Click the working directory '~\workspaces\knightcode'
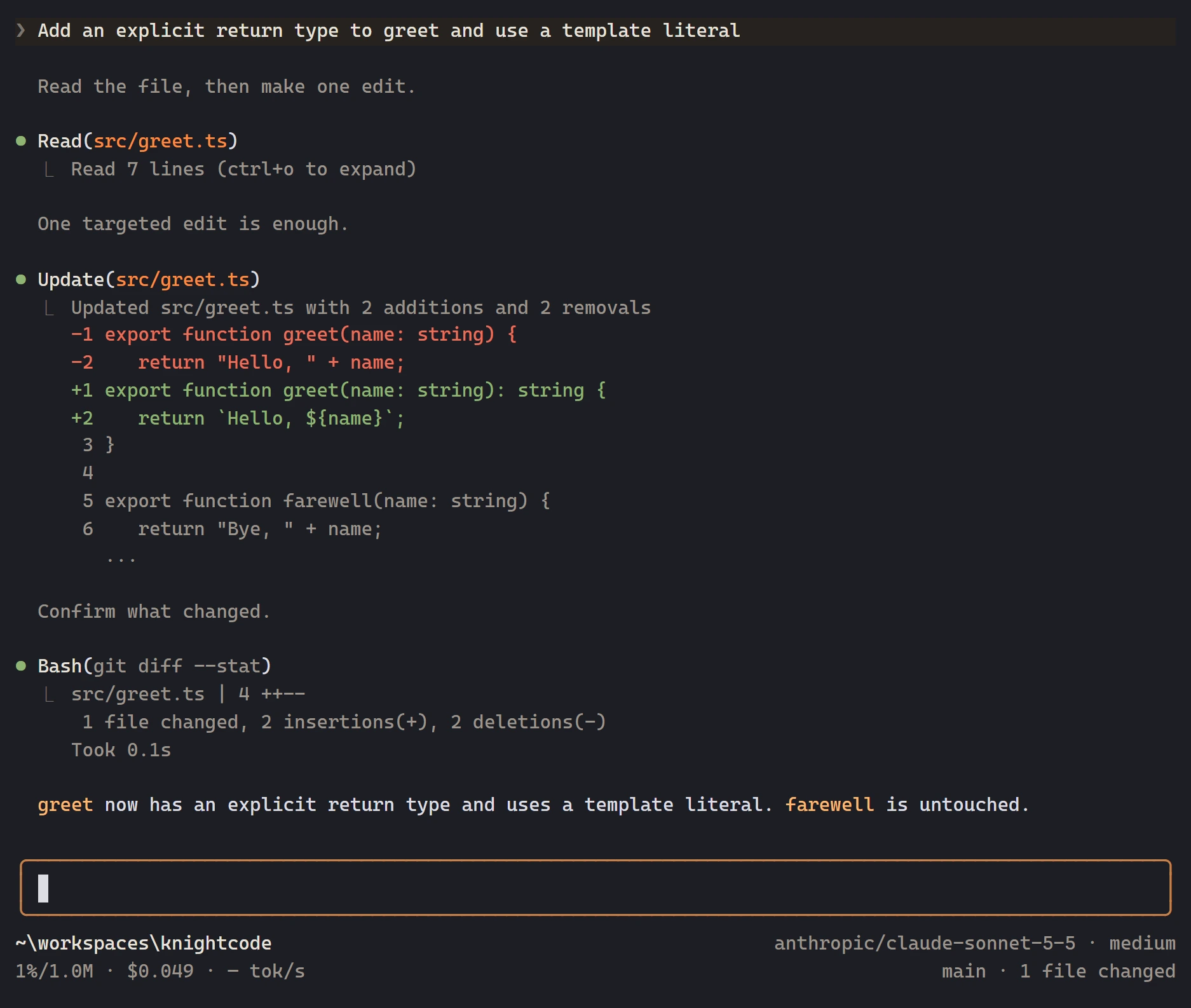The width and height of the screenshot is (1191, 1008). point(144,943)
